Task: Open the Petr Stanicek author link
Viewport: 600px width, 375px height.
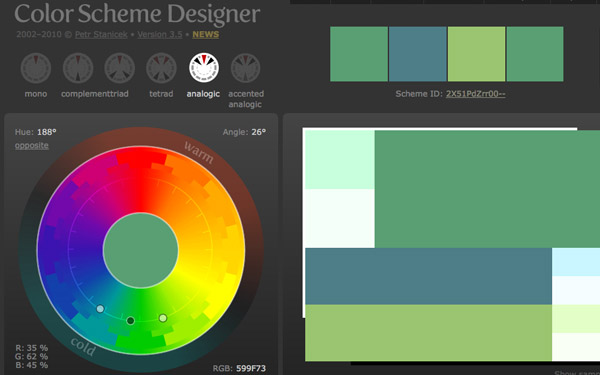Action: click(101, 34)
